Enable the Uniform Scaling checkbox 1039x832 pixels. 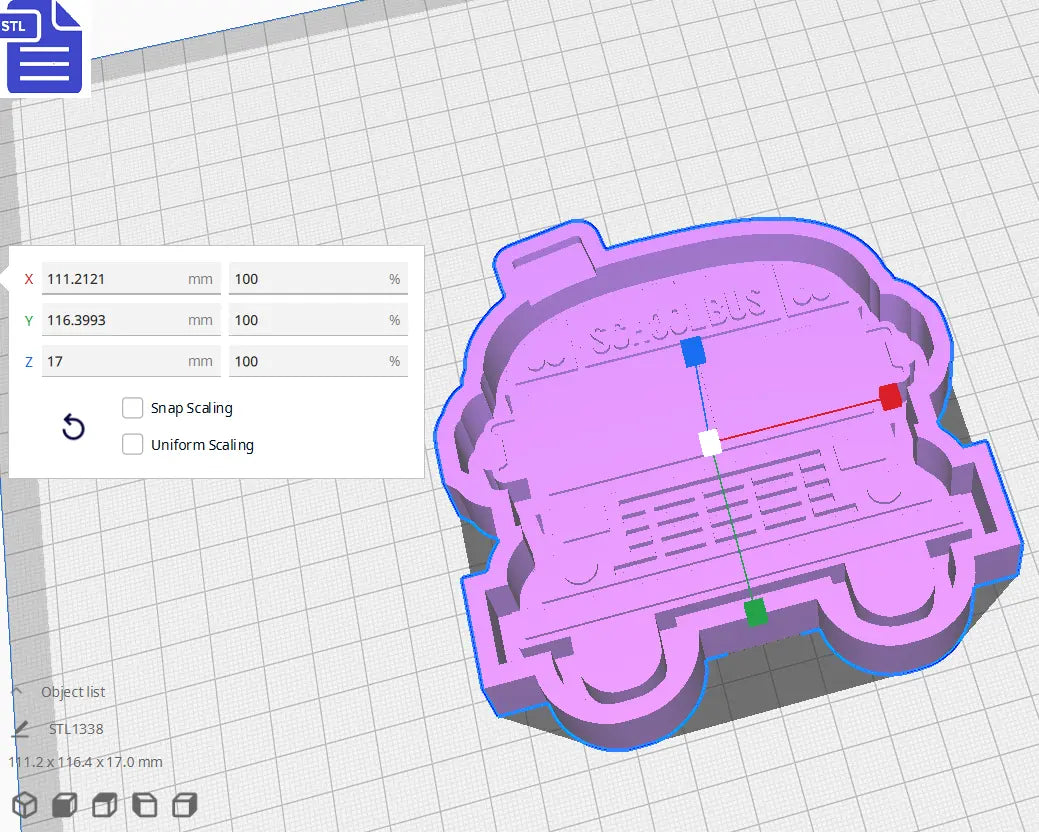coord(132,444)
